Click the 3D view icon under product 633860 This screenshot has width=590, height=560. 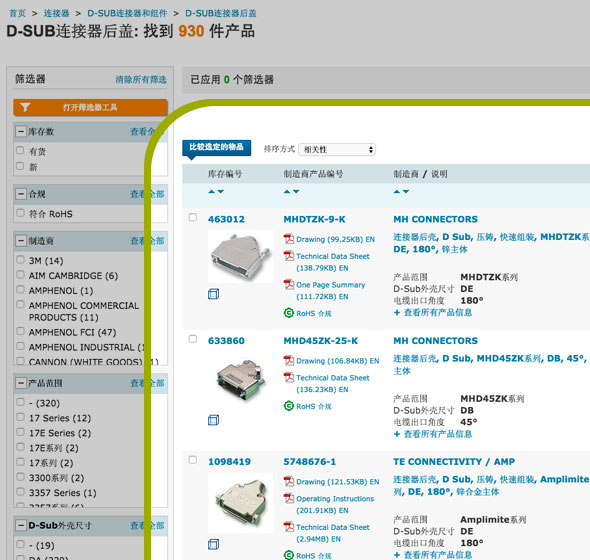[x=213, y=420]
